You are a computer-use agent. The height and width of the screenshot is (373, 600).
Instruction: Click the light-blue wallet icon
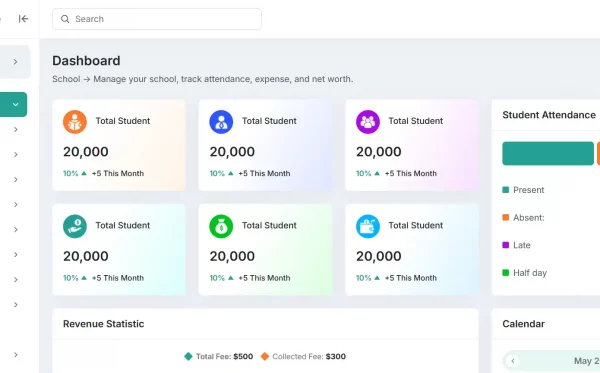pos(368,226)
